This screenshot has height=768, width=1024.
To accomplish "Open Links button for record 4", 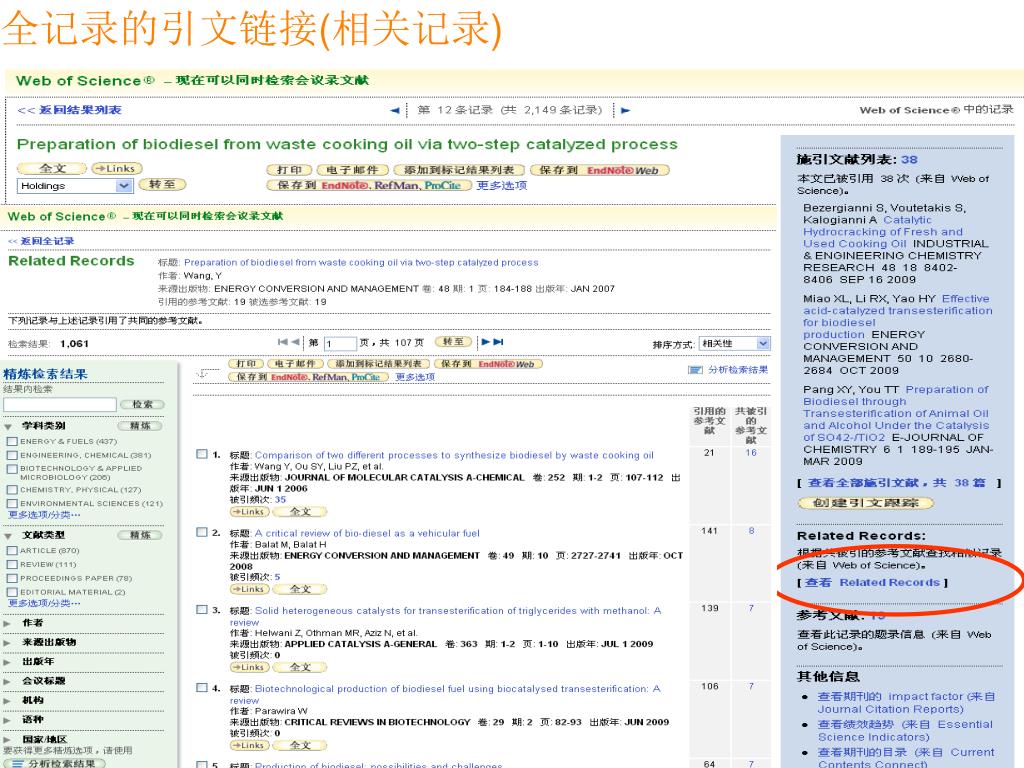I will click(x=249, y=745).
